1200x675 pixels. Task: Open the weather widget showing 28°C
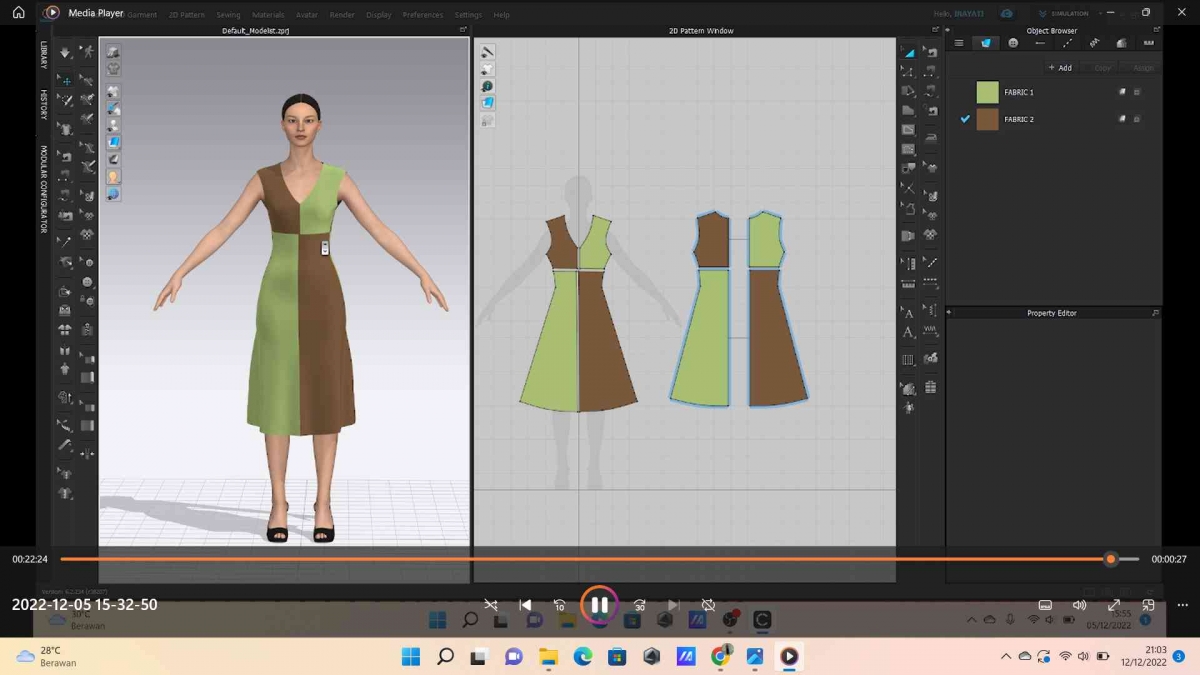click(46, 657)
